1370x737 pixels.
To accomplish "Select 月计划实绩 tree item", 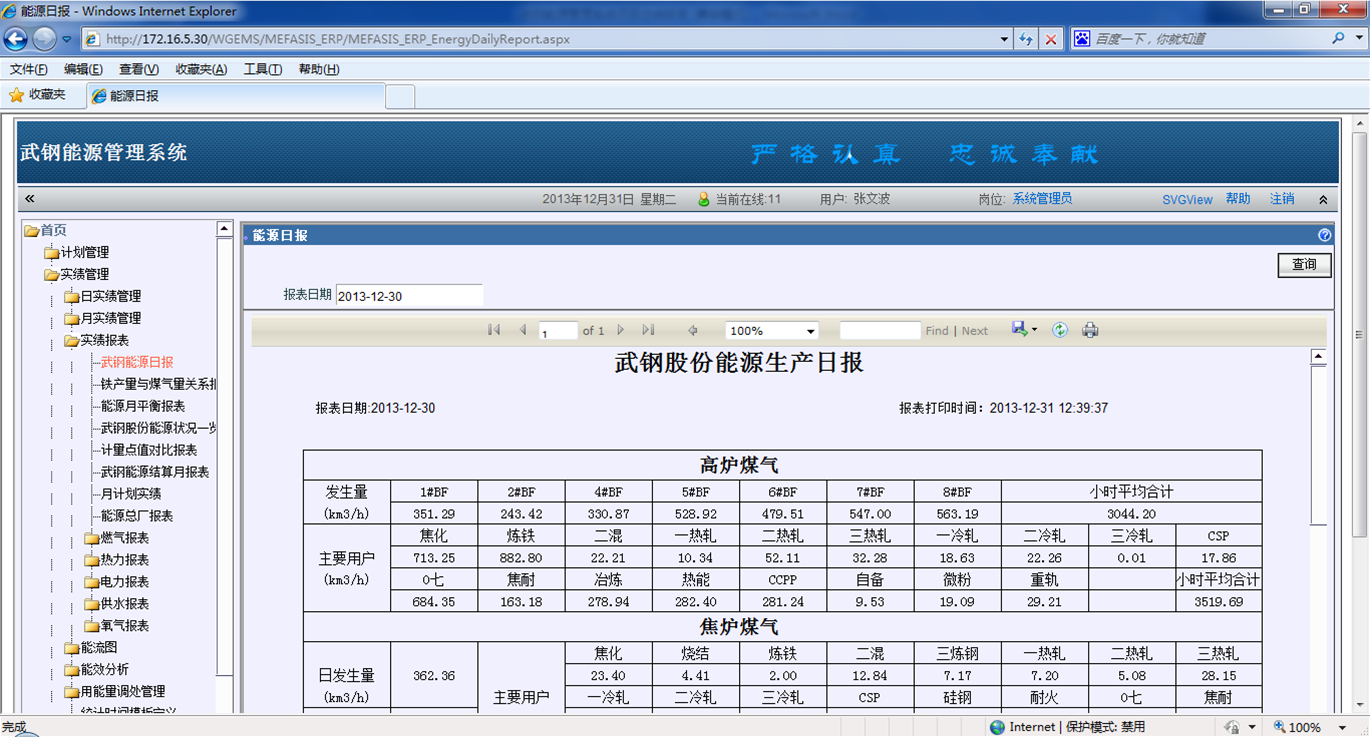I will (131, 494).
